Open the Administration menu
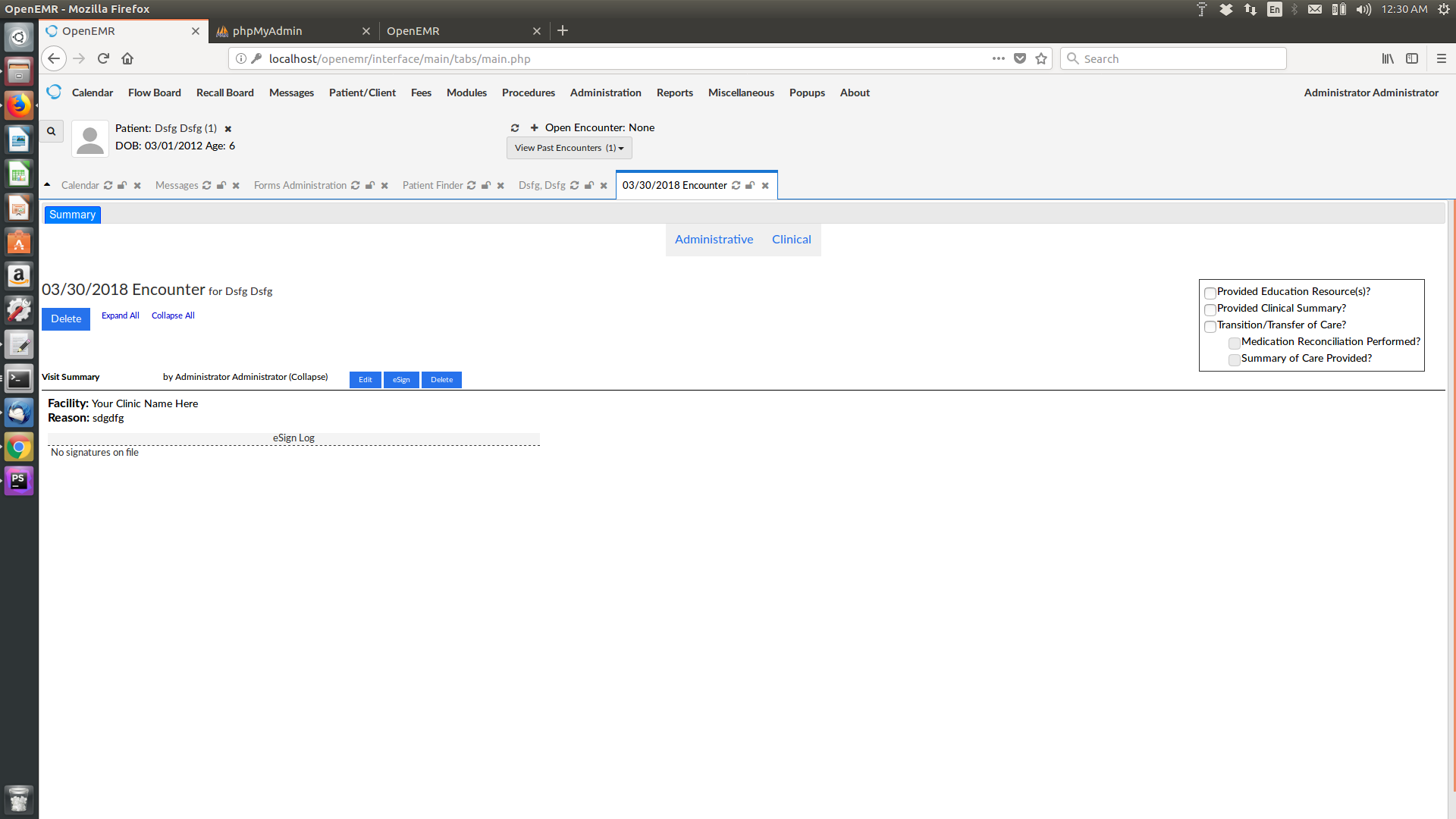The width and height of the screenshot is (1456, 819). point(605,93)
